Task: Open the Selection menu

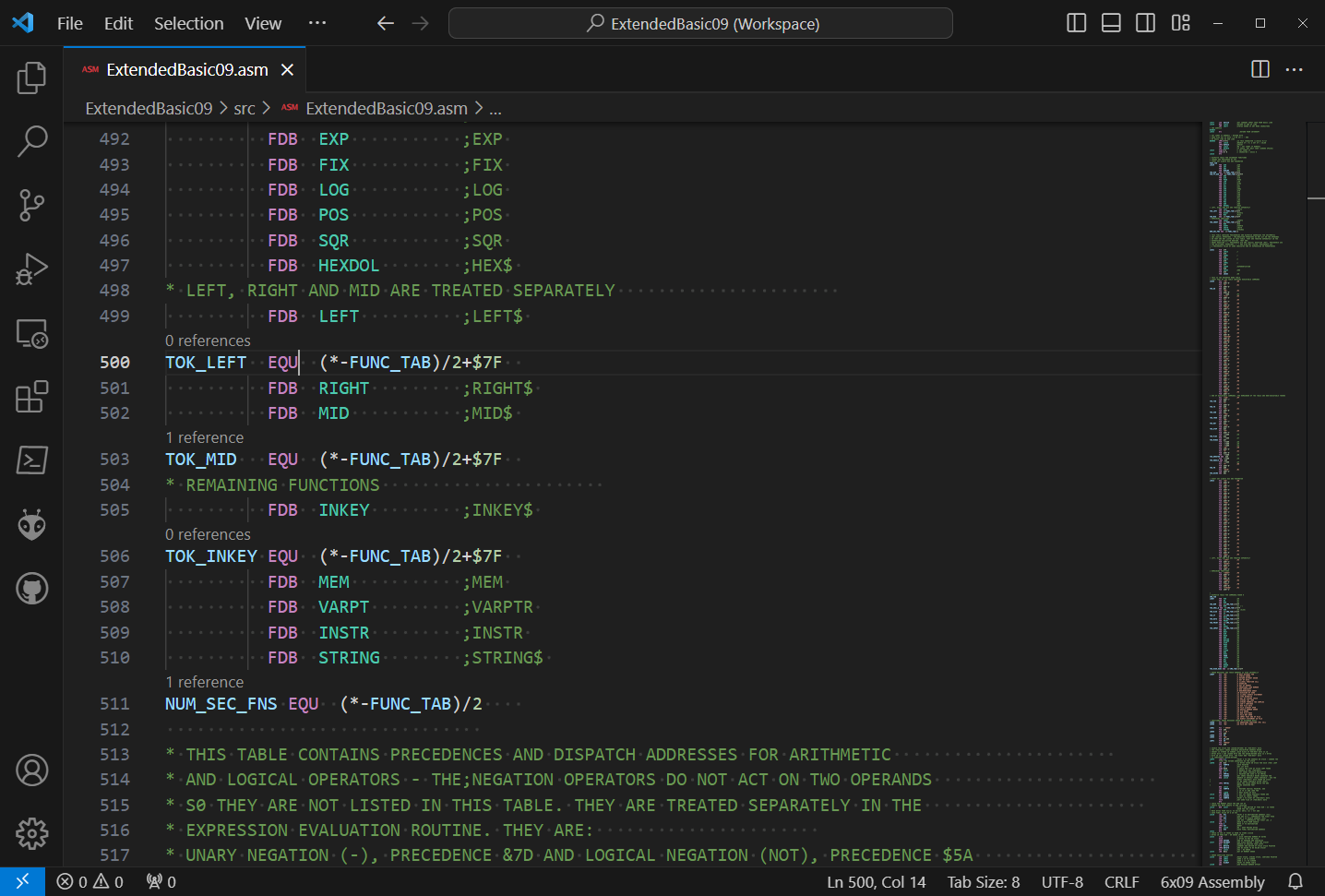Action: tap(188, 23)
